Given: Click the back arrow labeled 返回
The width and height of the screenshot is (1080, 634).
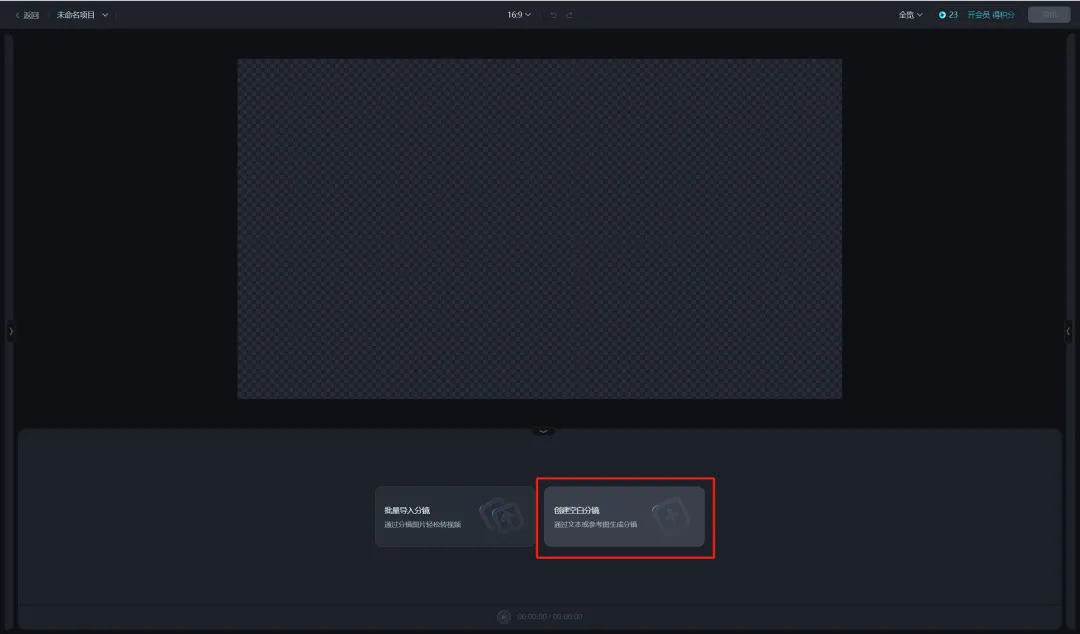Looking at the screenshot, I should coord(27,15).
